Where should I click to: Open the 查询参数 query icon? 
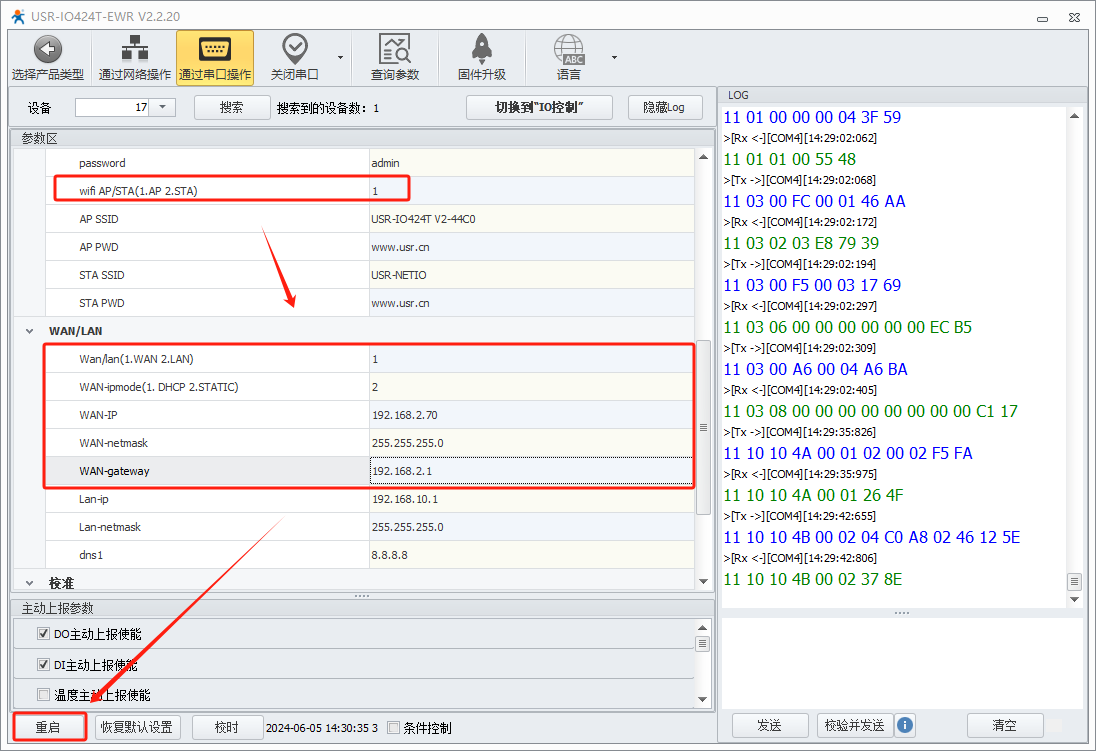point(395,49)
